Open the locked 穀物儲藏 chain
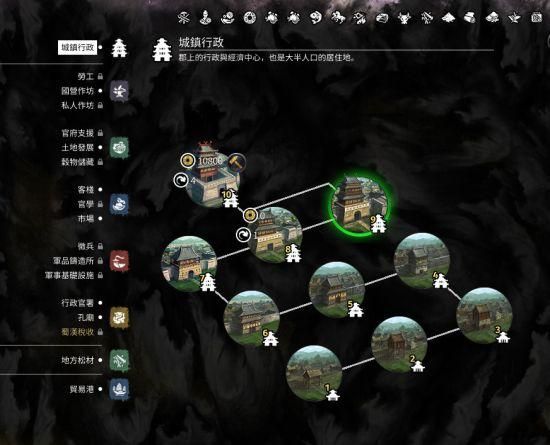550x445 pixels. [78, 162]
